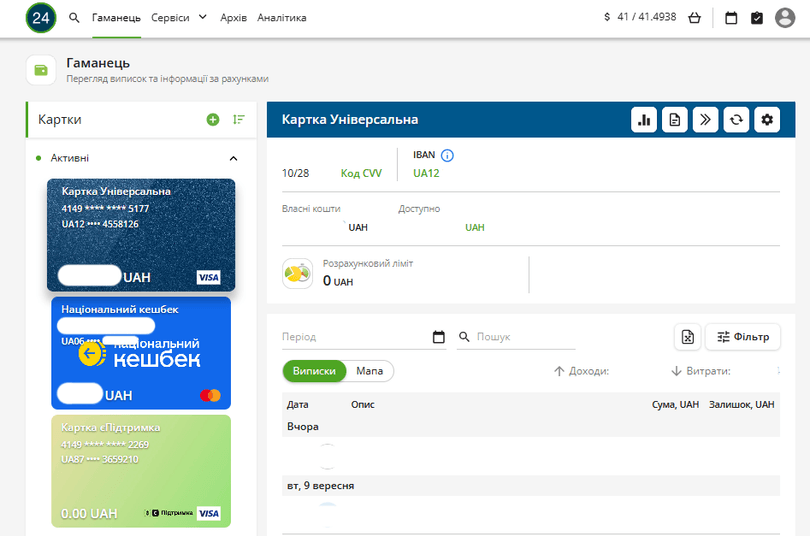Image resolution: width=810 pixels, height=536 pixels.
Task: Open the tasks clipboard icon in header
Action: (x=757, y=18)
